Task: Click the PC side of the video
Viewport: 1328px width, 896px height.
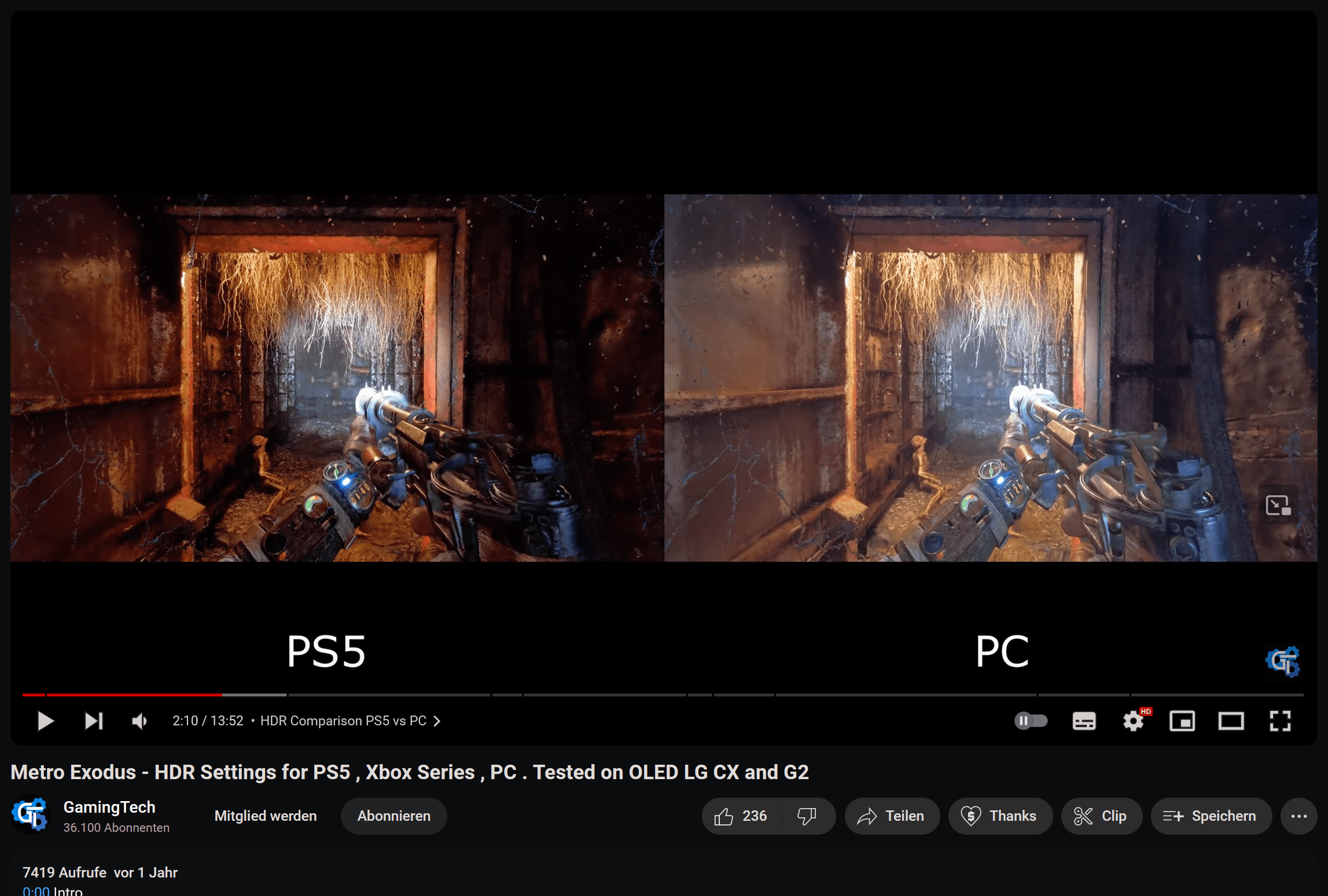Action: [991, 378]
